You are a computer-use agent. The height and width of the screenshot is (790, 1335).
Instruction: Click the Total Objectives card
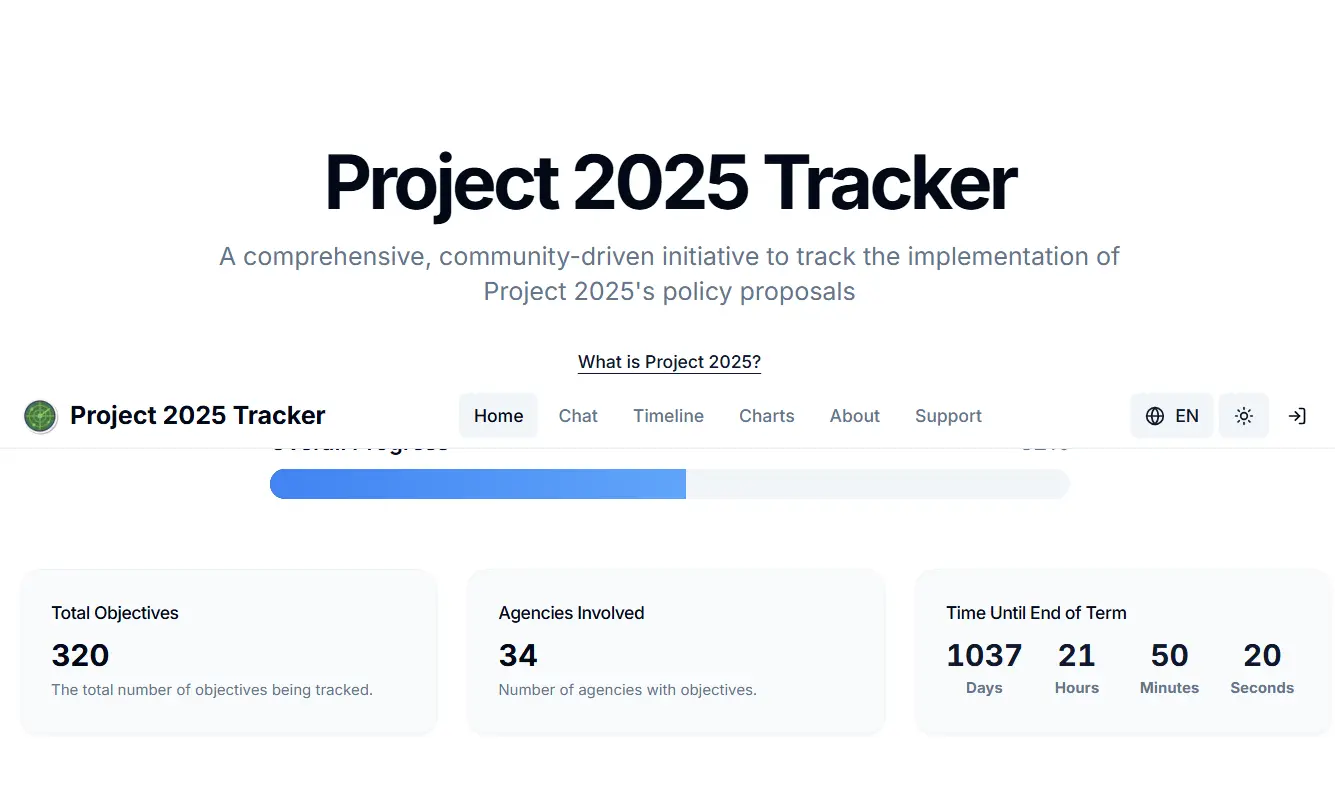coord(229,652)
